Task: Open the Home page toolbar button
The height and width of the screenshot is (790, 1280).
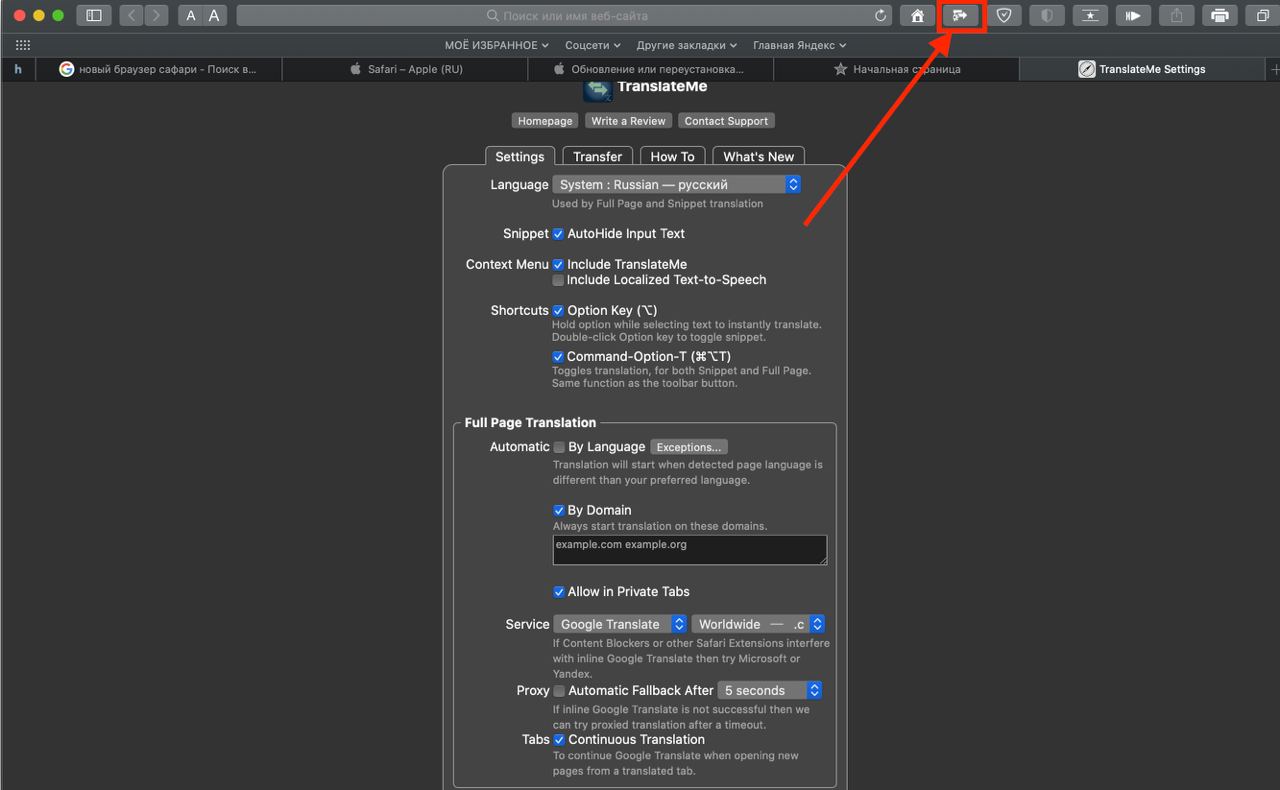Action: coord(917,15)
